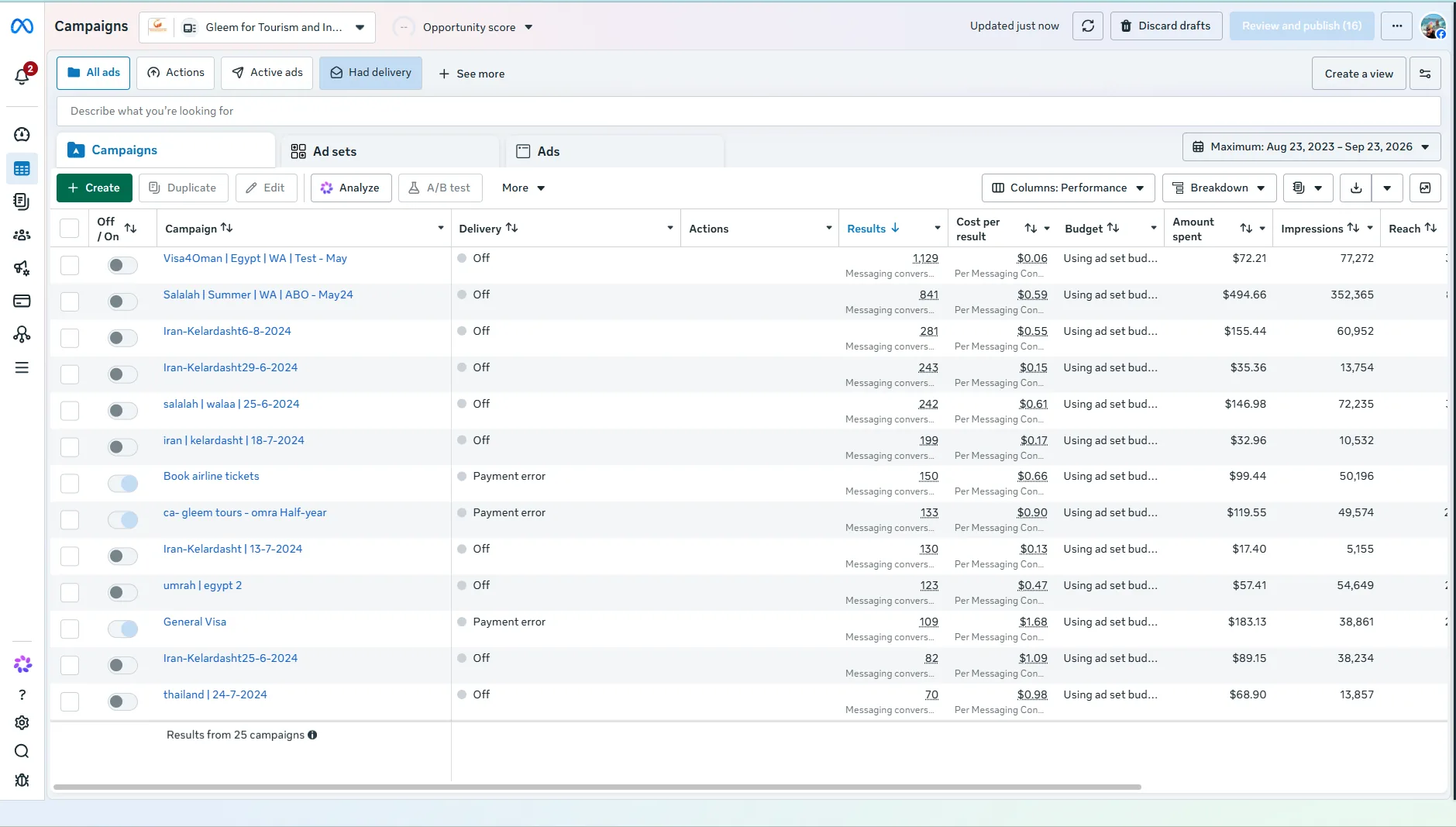Open the bug report icon in sidebar
The image size is (1456, 827).
pos(22,780)
